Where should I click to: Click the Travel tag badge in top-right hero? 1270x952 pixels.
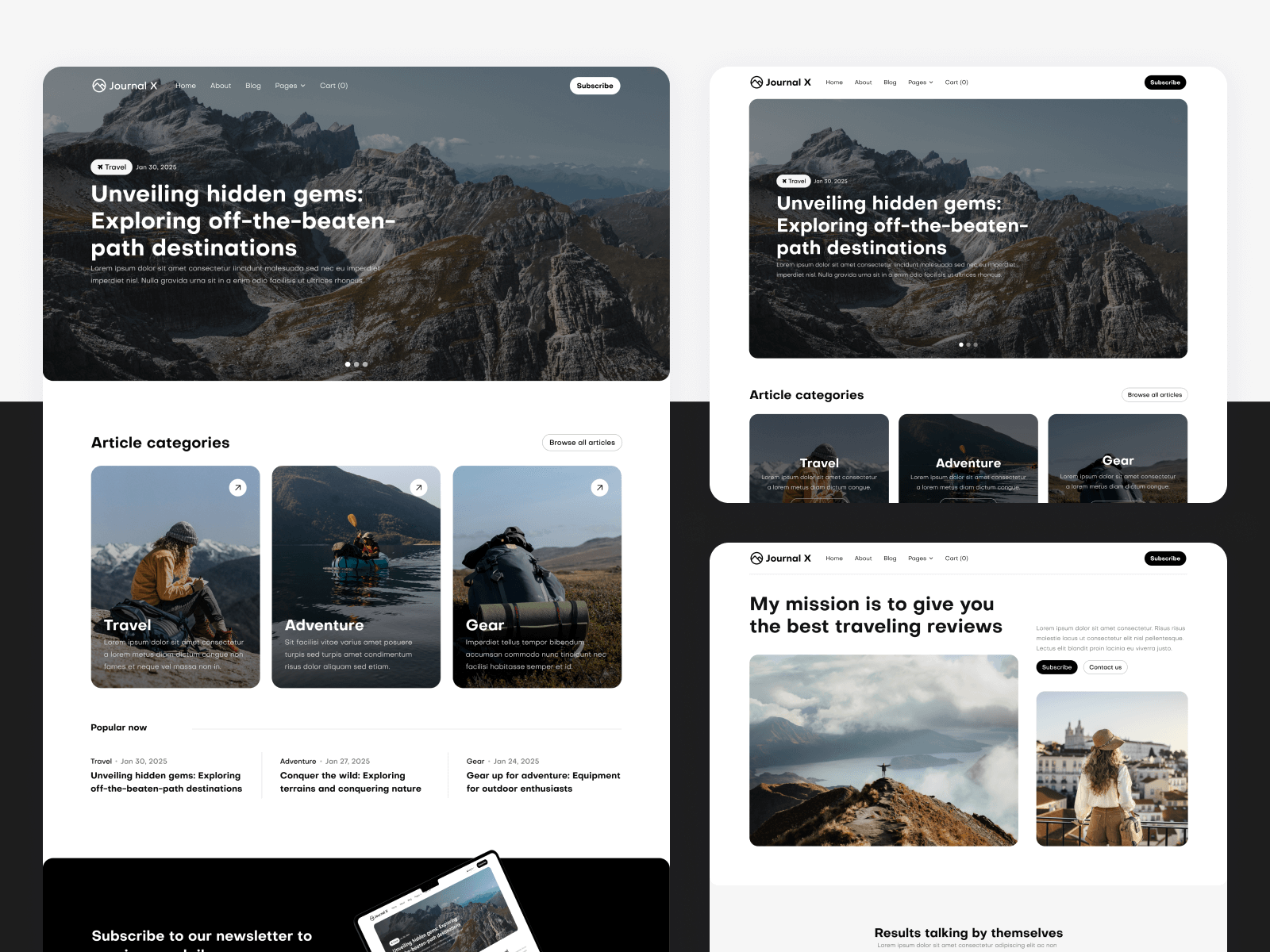[x=793, y=181]
